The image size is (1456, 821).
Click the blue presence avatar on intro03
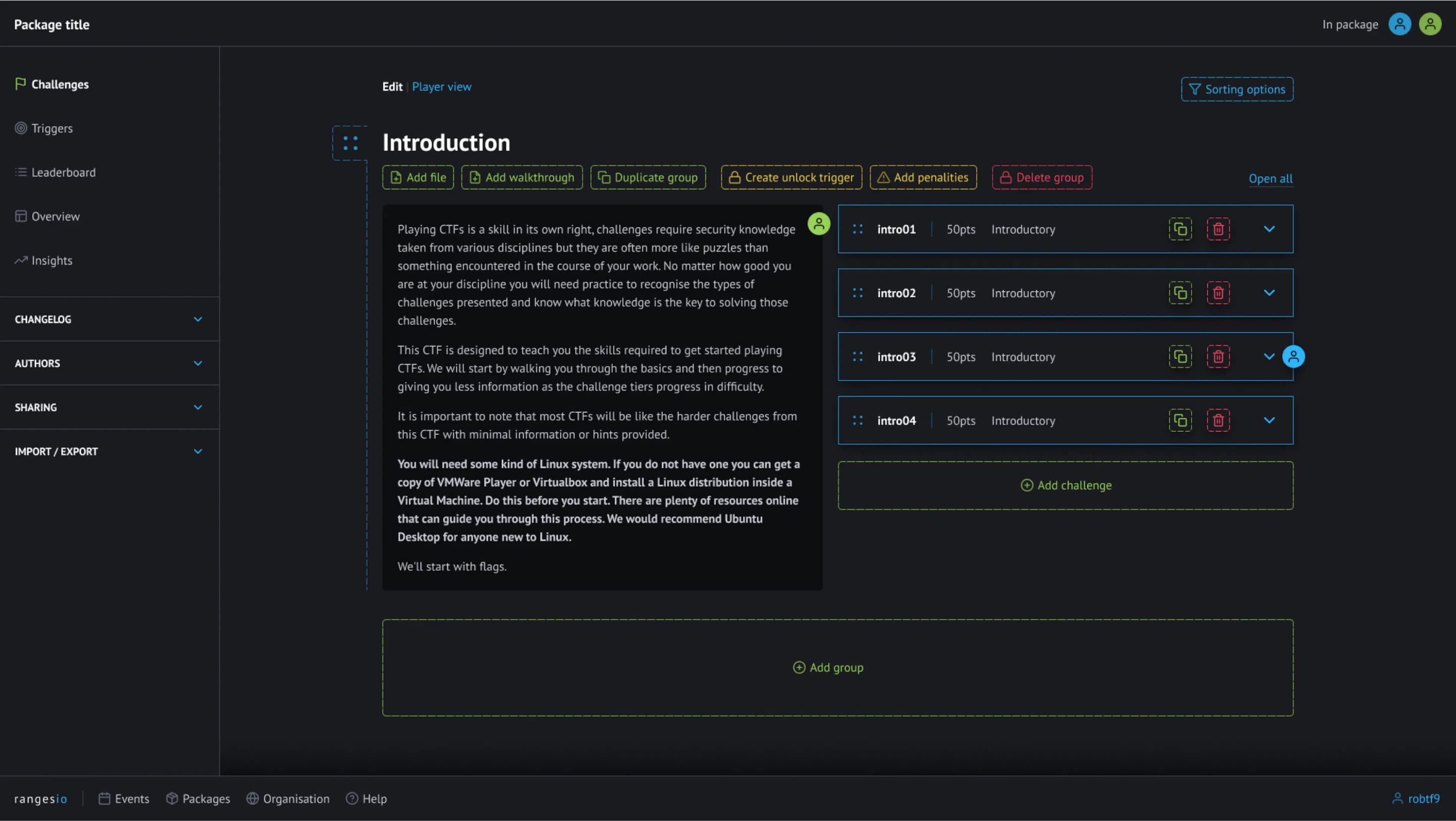click(x=1294, y=357)
